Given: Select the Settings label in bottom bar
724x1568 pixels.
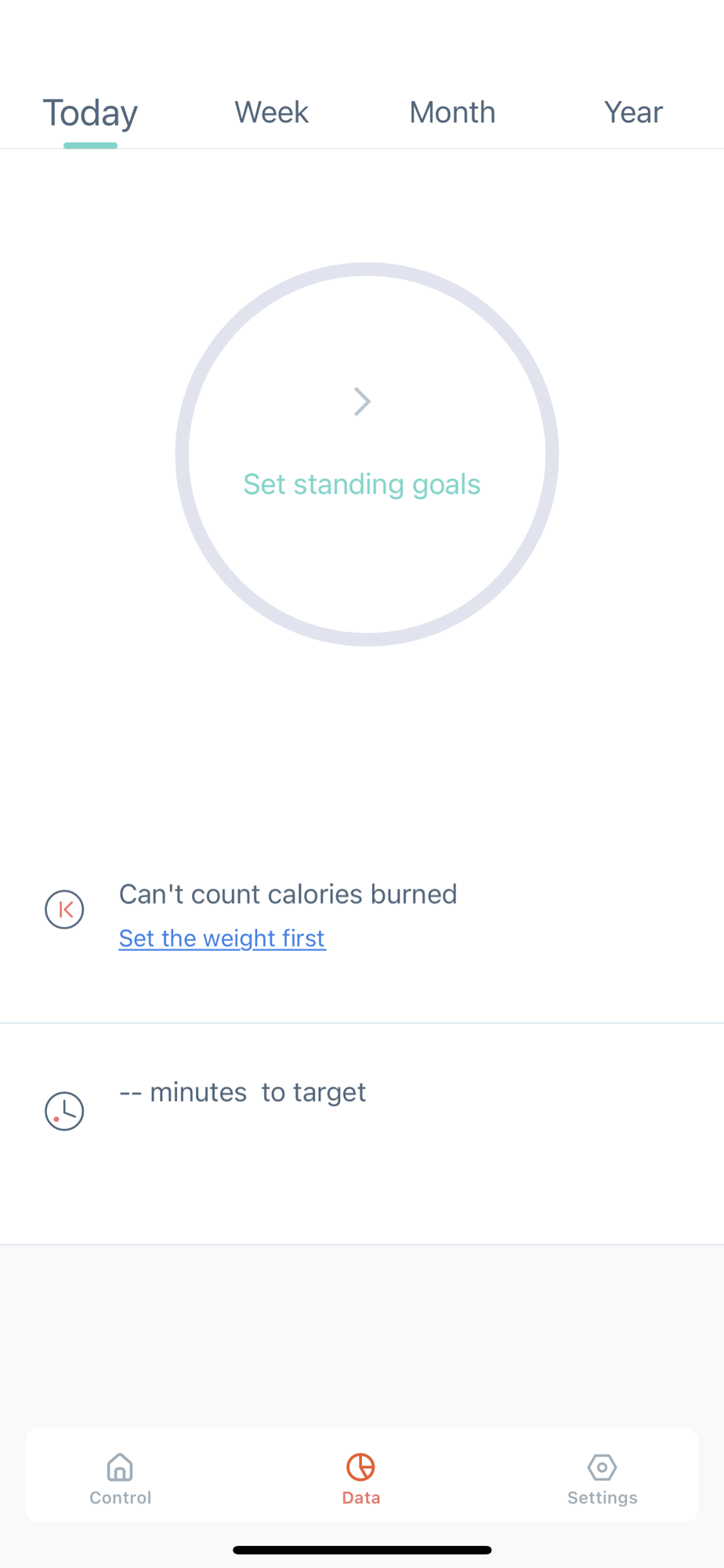Looking at the screenshot, I should point(602,1497).
